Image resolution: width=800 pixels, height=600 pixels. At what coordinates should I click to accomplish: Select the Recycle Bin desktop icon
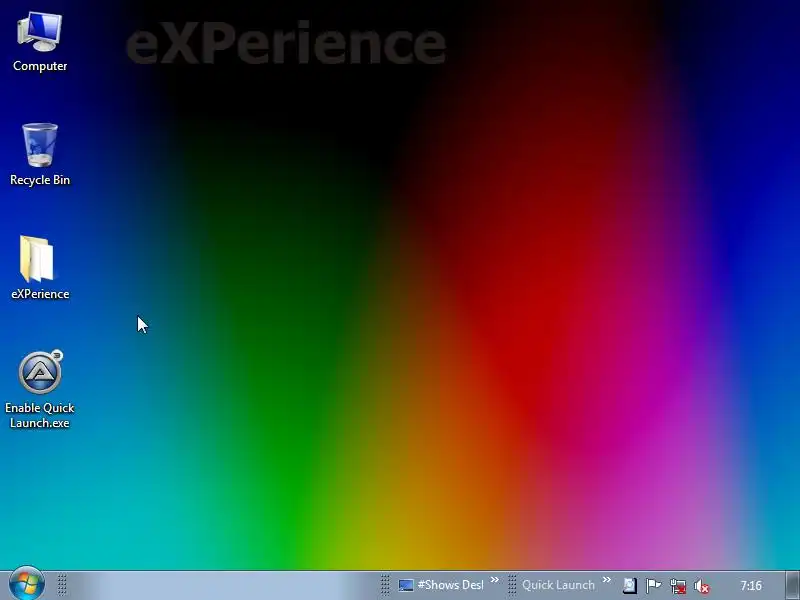click(x=40, y=155)
